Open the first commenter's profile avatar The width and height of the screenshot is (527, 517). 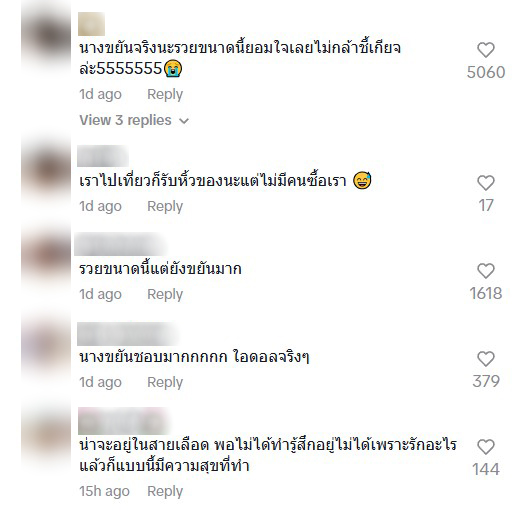46,35
